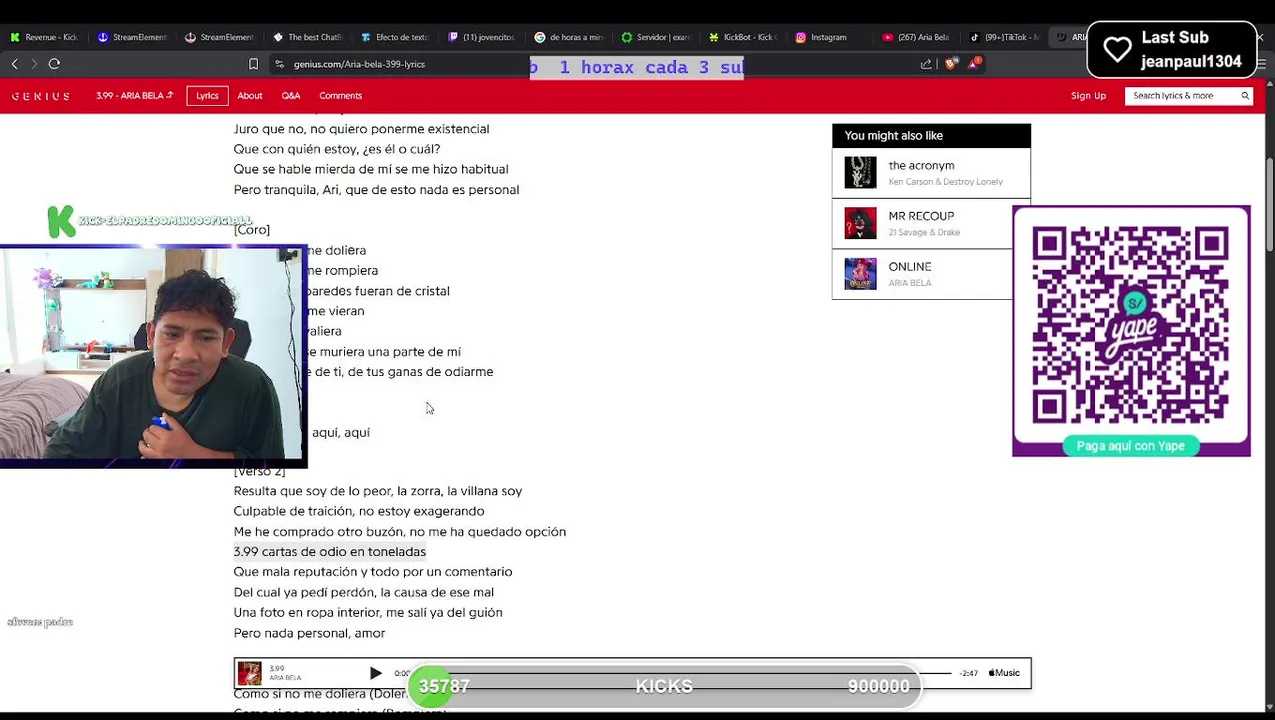Viewport: 1275px width, 720px height.
Task: Click lyric Culpable de traición, no estoy exagerando
Action: (x=359, y=511)
